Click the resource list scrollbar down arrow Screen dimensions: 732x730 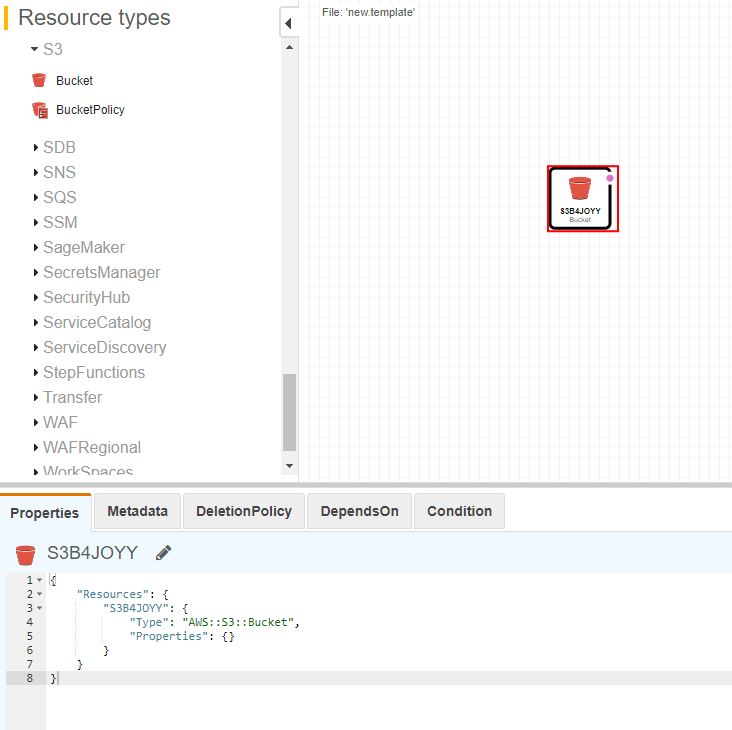click(290, 465)
